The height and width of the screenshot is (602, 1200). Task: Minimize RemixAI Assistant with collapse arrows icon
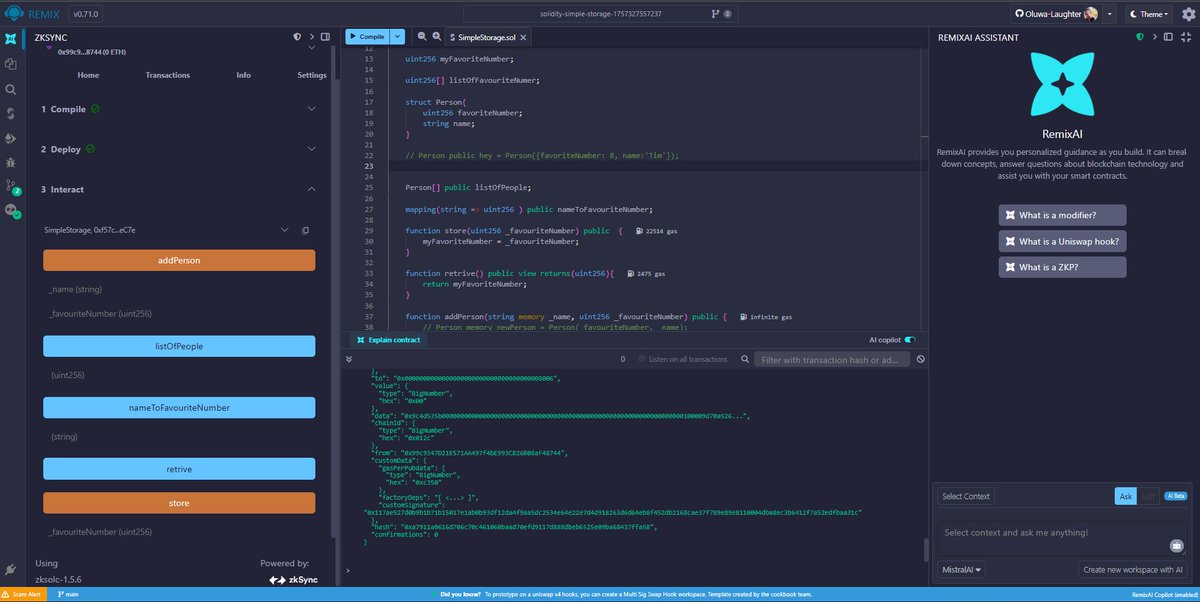click(1185, 37)
